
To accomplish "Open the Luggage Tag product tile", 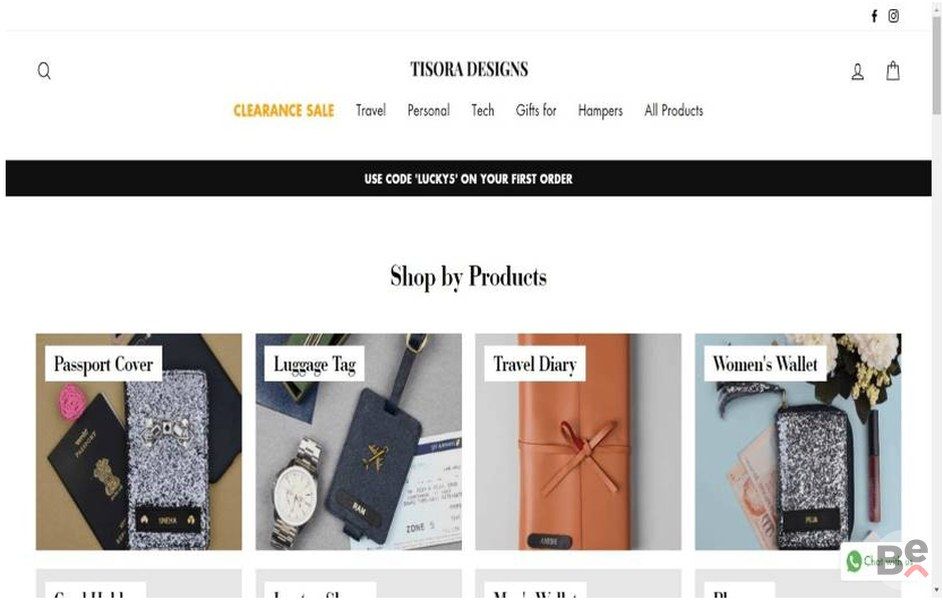I will coord(358,442).
